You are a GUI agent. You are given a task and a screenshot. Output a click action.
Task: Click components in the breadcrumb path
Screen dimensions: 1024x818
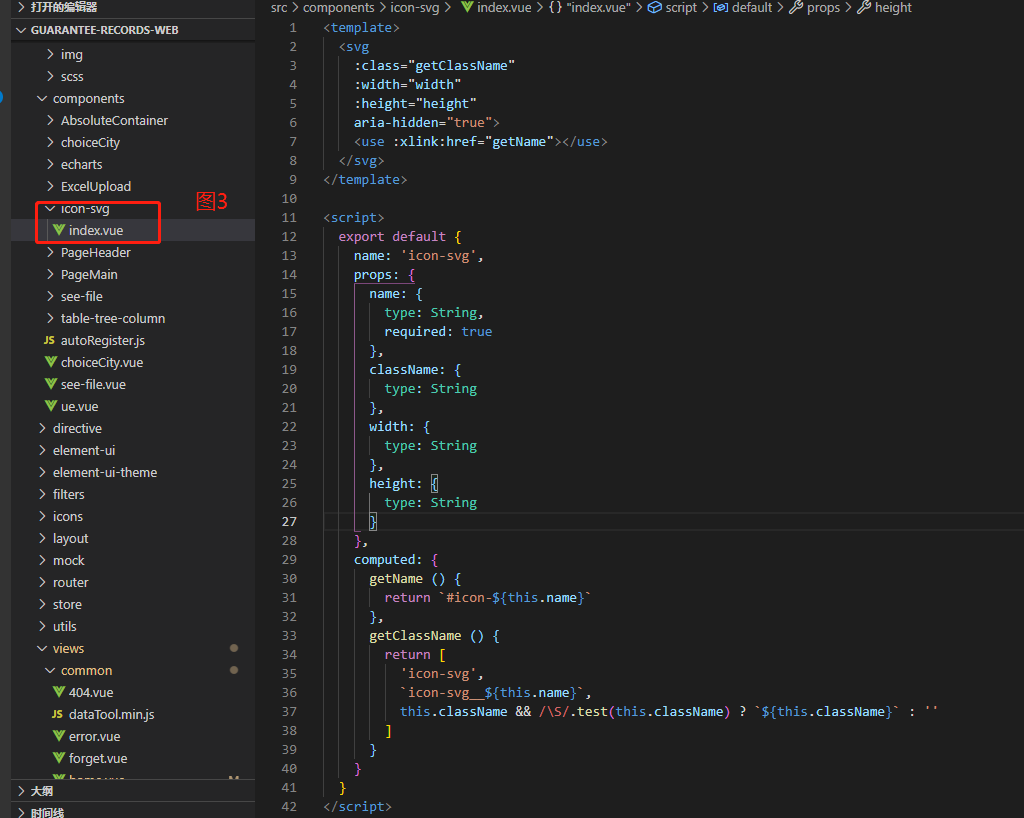click(338, 7)
